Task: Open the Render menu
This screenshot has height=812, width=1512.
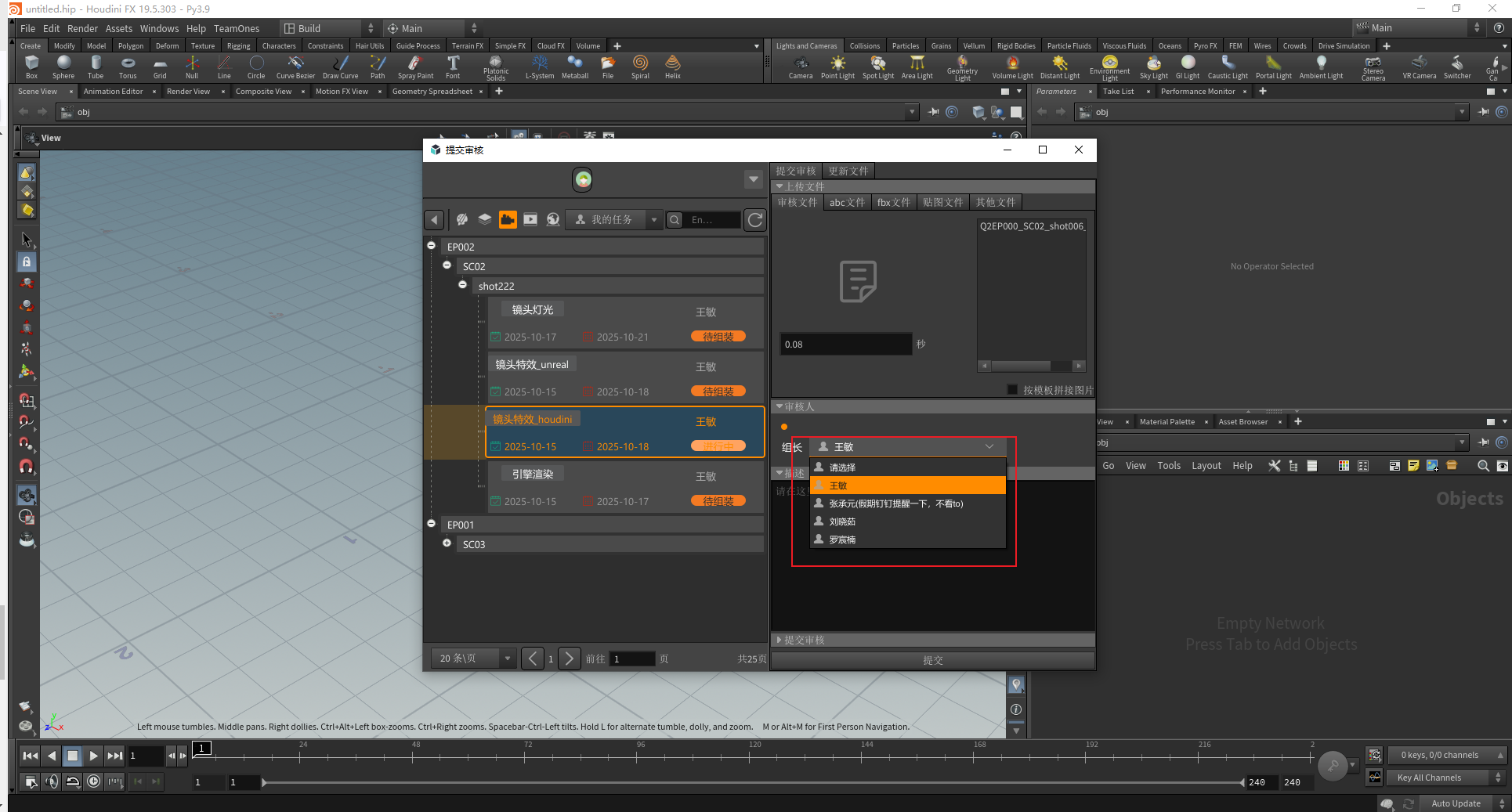Action: click(x=82, y=28)
